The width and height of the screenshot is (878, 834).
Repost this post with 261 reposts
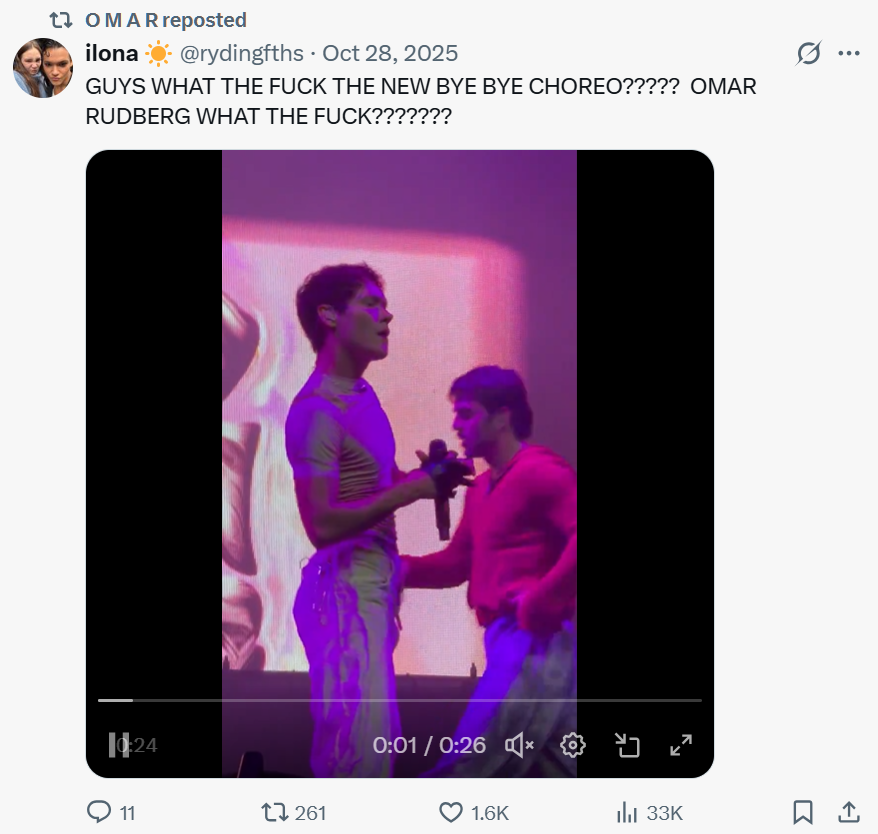[x=273, y=812]
